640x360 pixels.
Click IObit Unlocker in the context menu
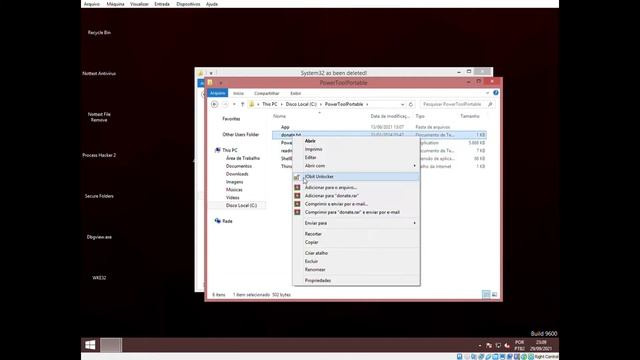click(356, 176)
